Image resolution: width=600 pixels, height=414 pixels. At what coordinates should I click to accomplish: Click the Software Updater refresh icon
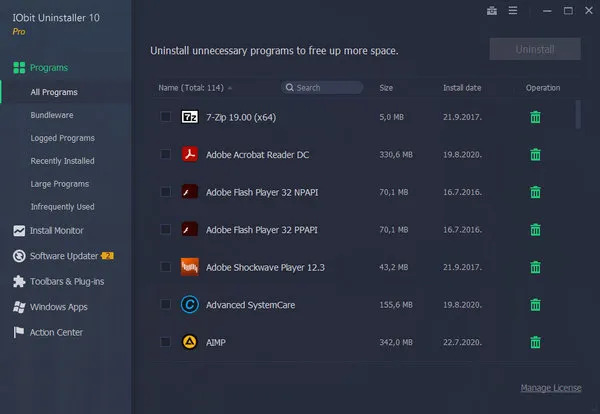(x=19, y=256)
